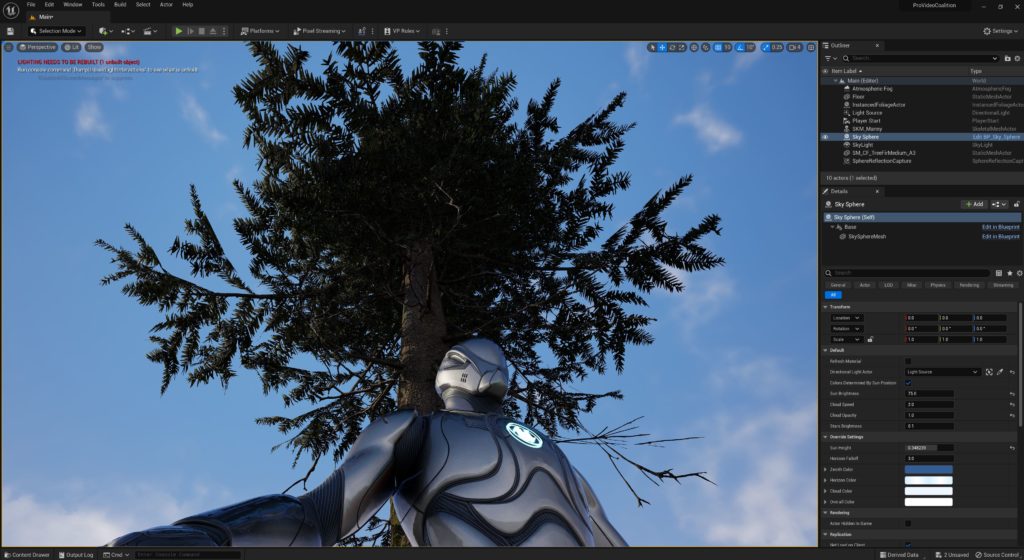Viewport: 1024px width, 560px height.
Task: Open the Add content quick menu icon
Action: tap(105, 31)
